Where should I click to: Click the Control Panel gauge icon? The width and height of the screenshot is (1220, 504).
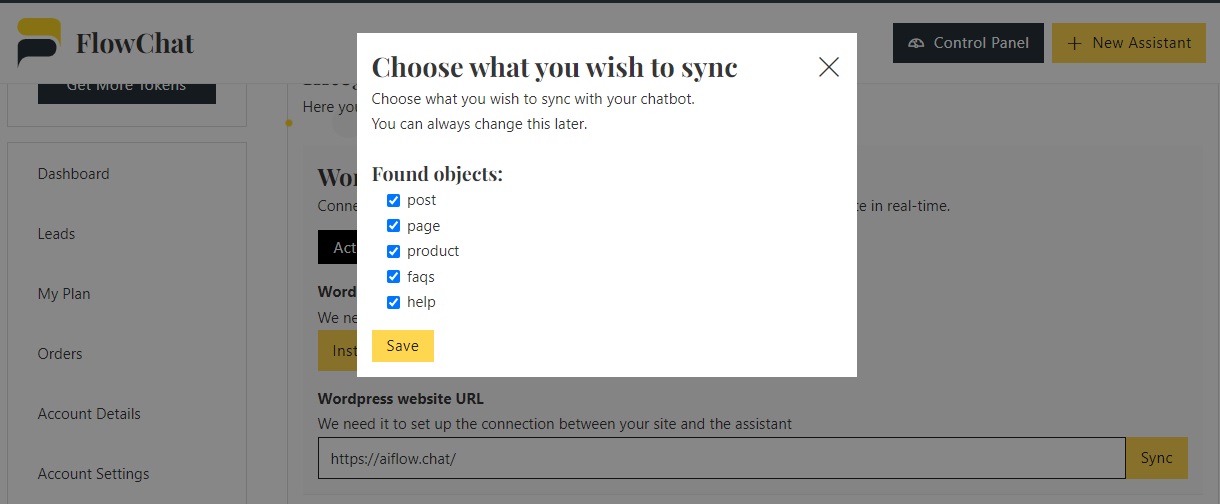(x=916, y=43)
